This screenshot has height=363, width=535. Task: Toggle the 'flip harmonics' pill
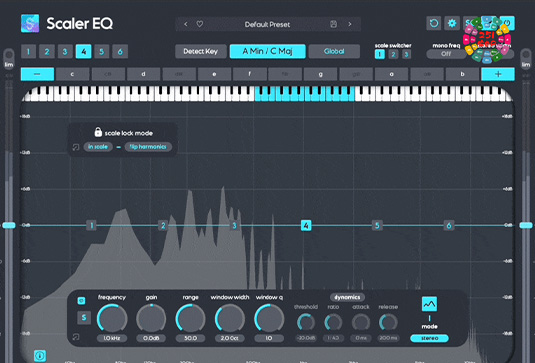[148, 147]
